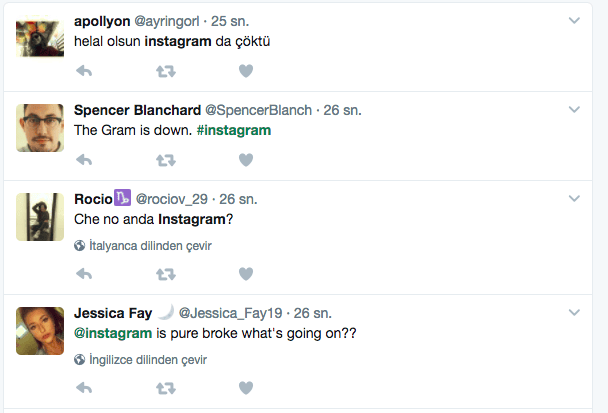Reply to Jessica Fay's tweet
The image size is (608, 413).
[x=85, y=387]
